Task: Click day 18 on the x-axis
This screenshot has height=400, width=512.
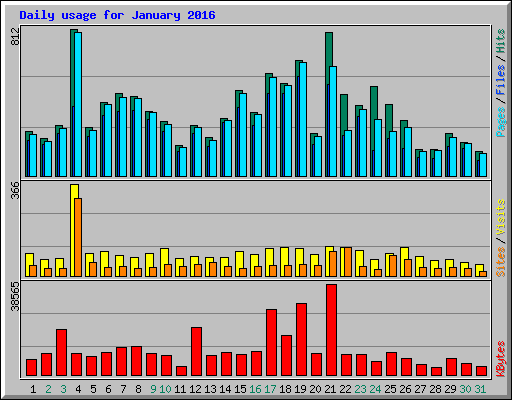Action: pyautogui.click(x=285, y=389)
